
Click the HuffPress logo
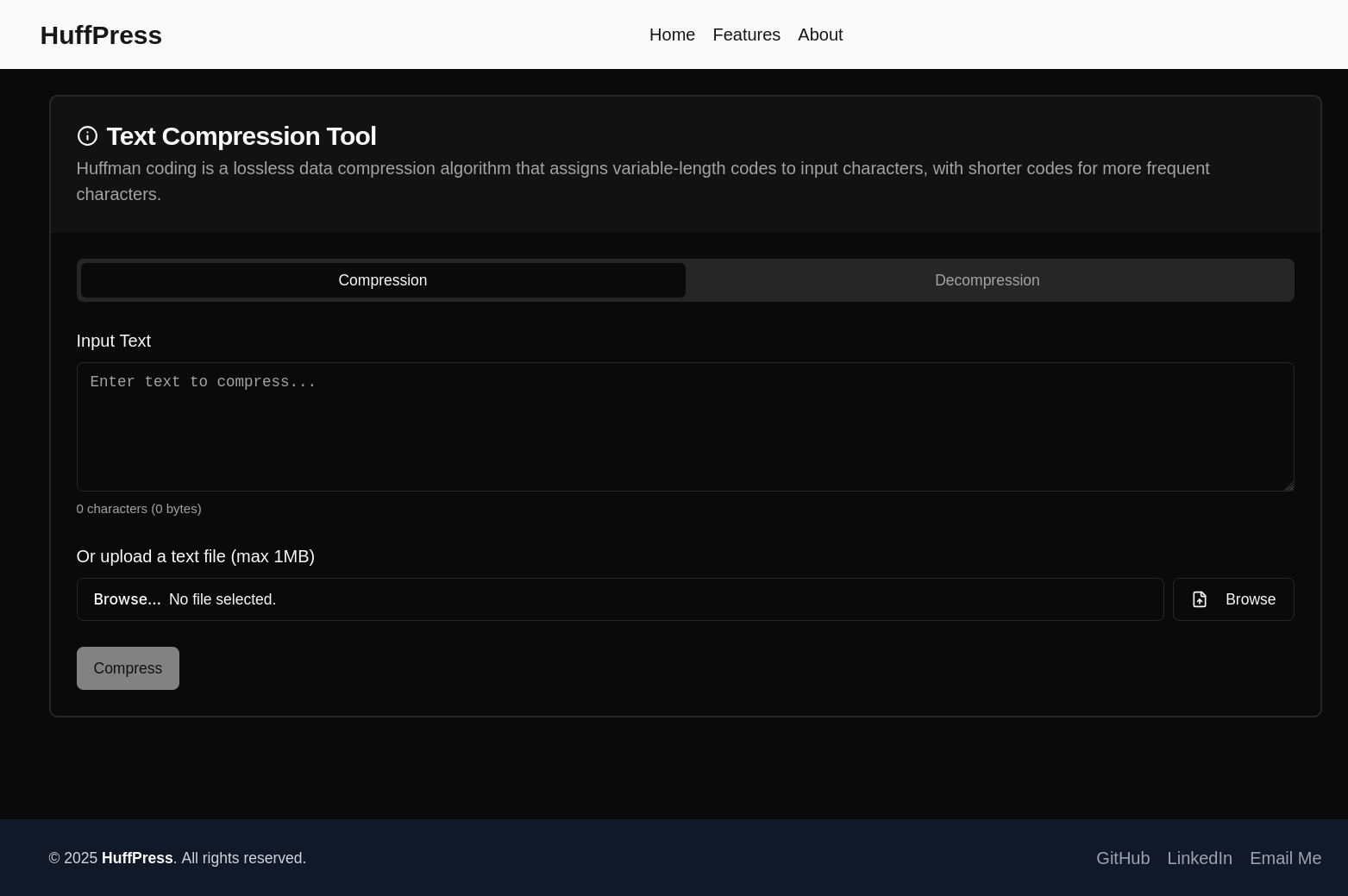tap(101, 34)
